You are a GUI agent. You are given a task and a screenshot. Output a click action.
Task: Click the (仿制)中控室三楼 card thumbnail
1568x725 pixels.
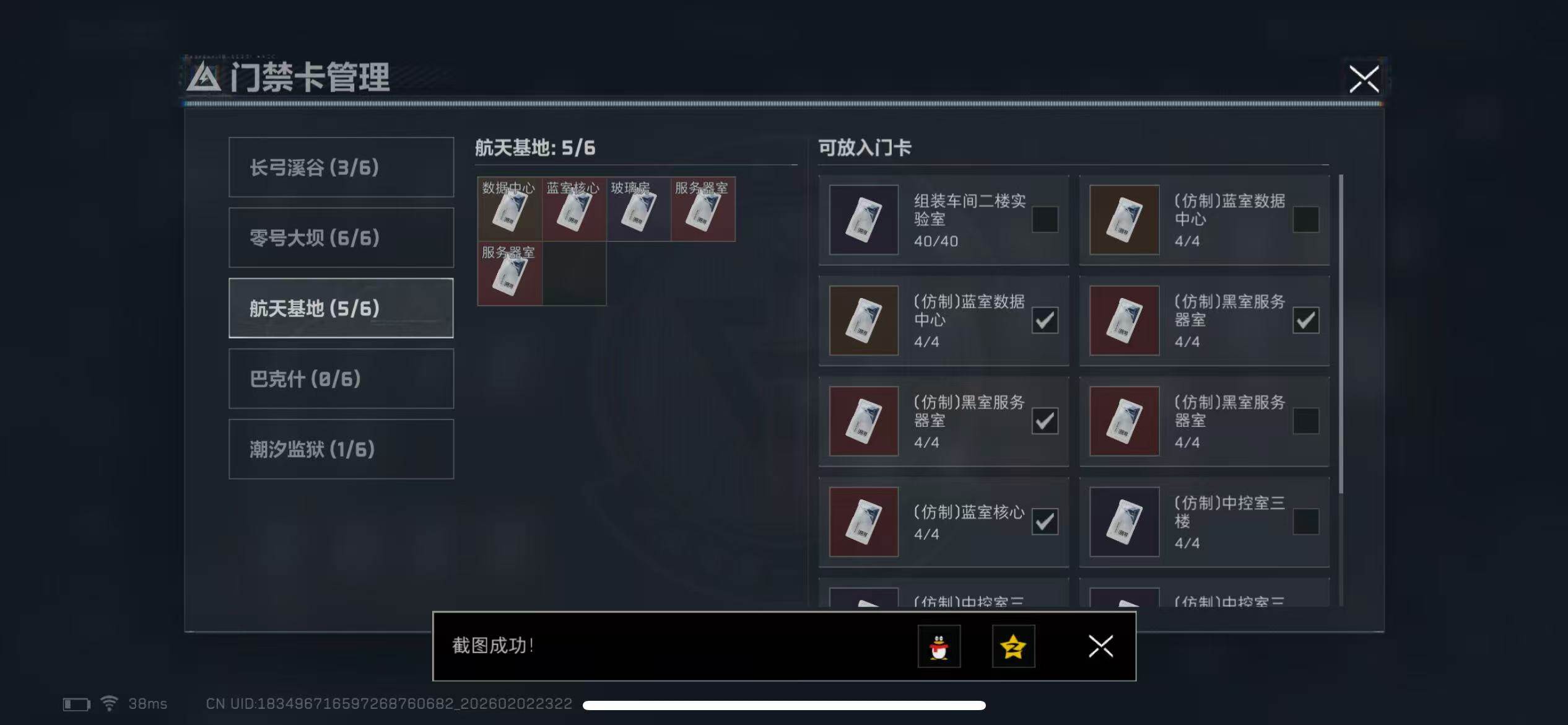1124,522
